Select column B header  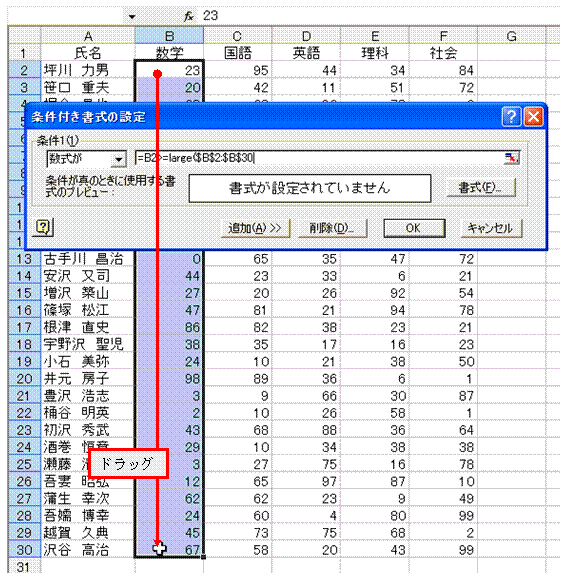click(169, 36)
